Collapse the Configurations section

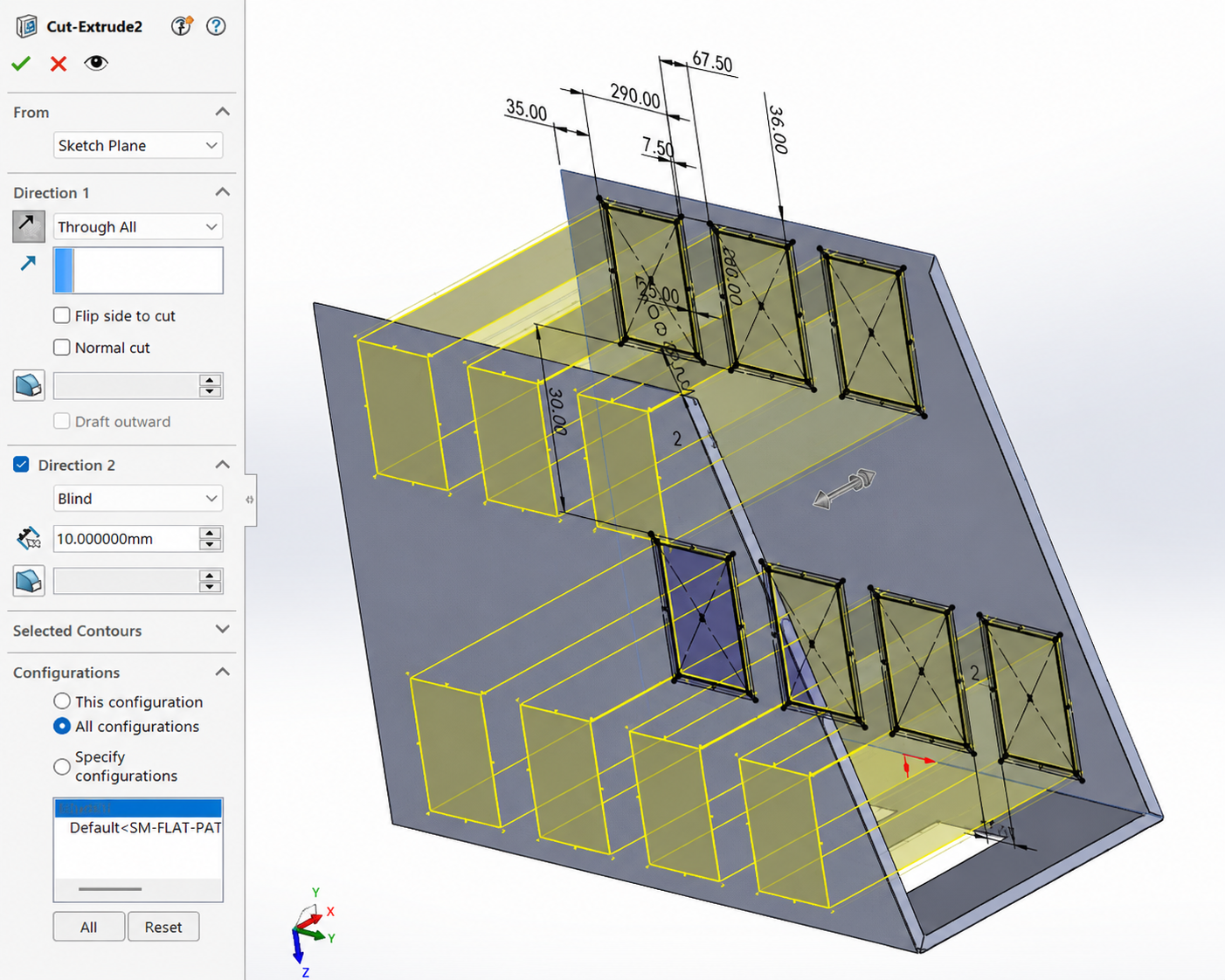click(223, 672)
